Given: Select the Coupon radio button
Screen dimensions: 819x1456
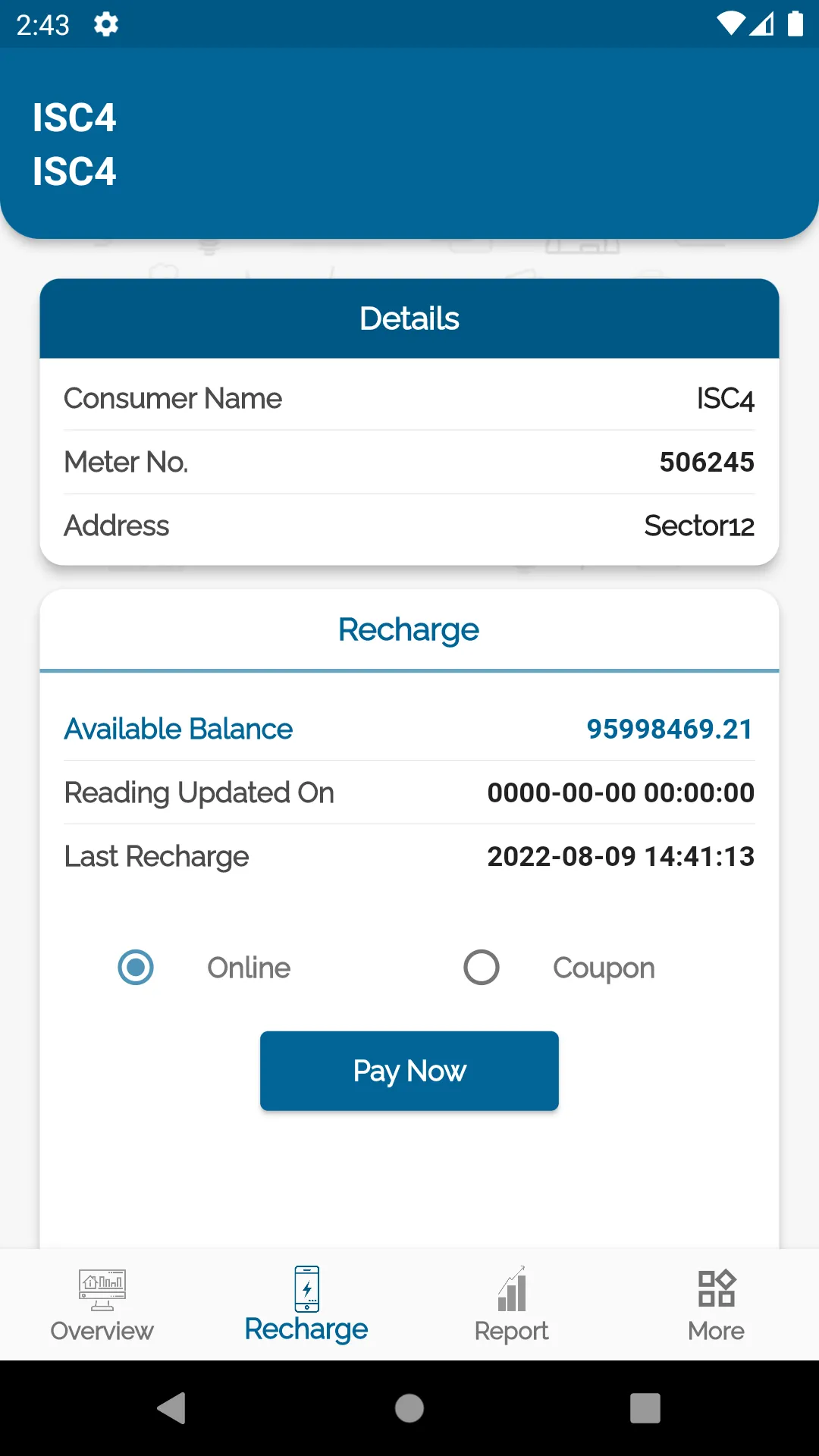Looking at the screenshot, I should tap(482, 968).
